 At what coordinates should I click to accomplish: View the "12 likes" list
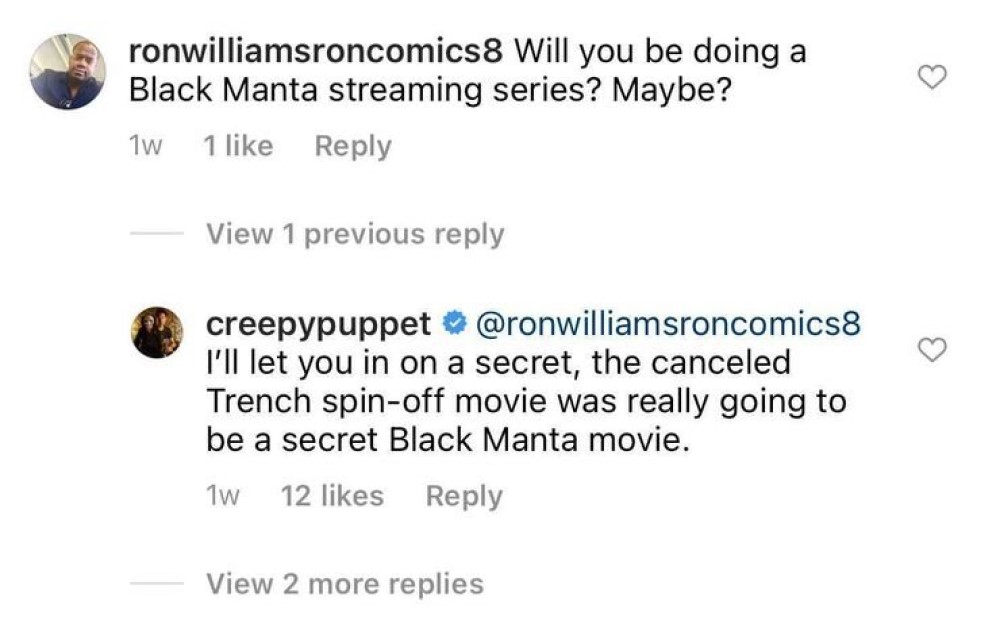332,496
